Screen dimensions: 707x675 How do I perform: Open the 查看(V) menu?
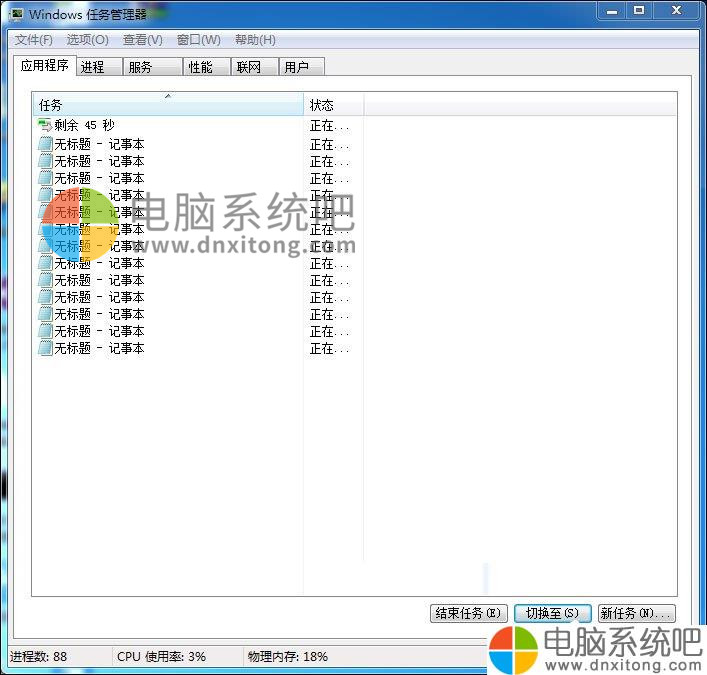[x=142, y=40]
